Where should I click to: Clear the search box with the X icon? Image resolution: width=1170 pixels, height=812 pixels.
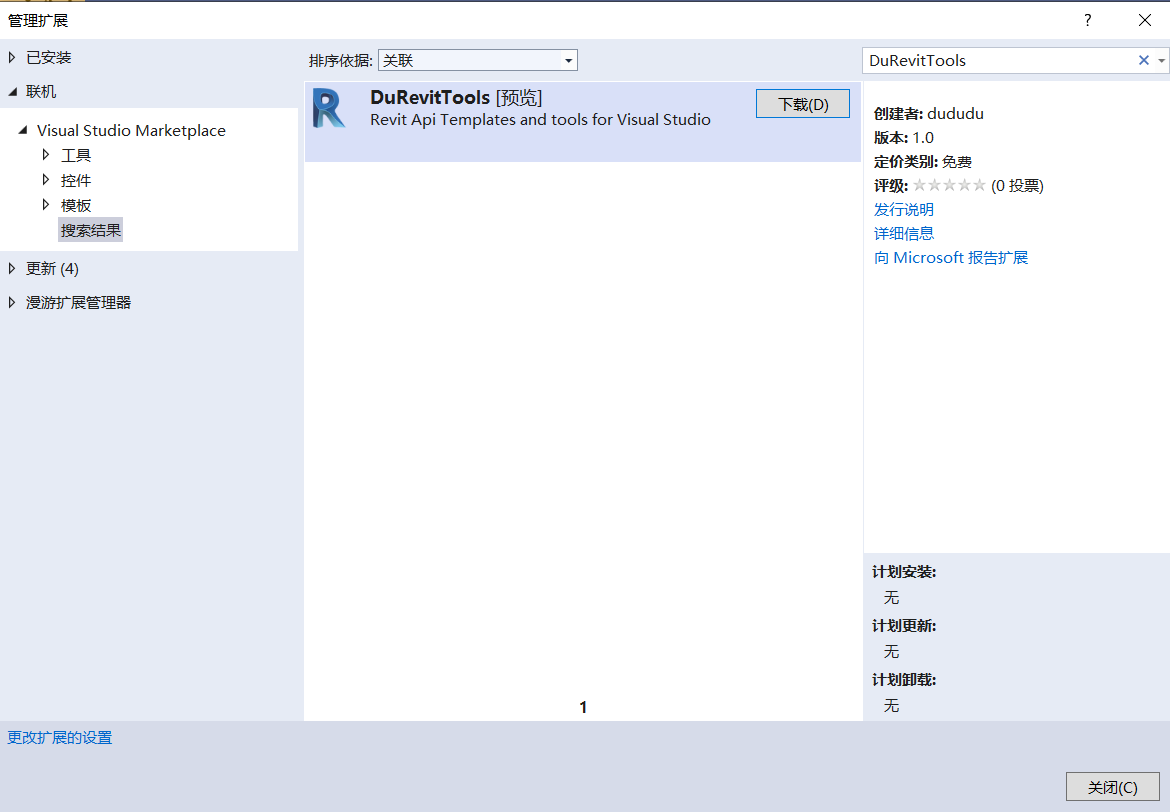coord(1143,60)
